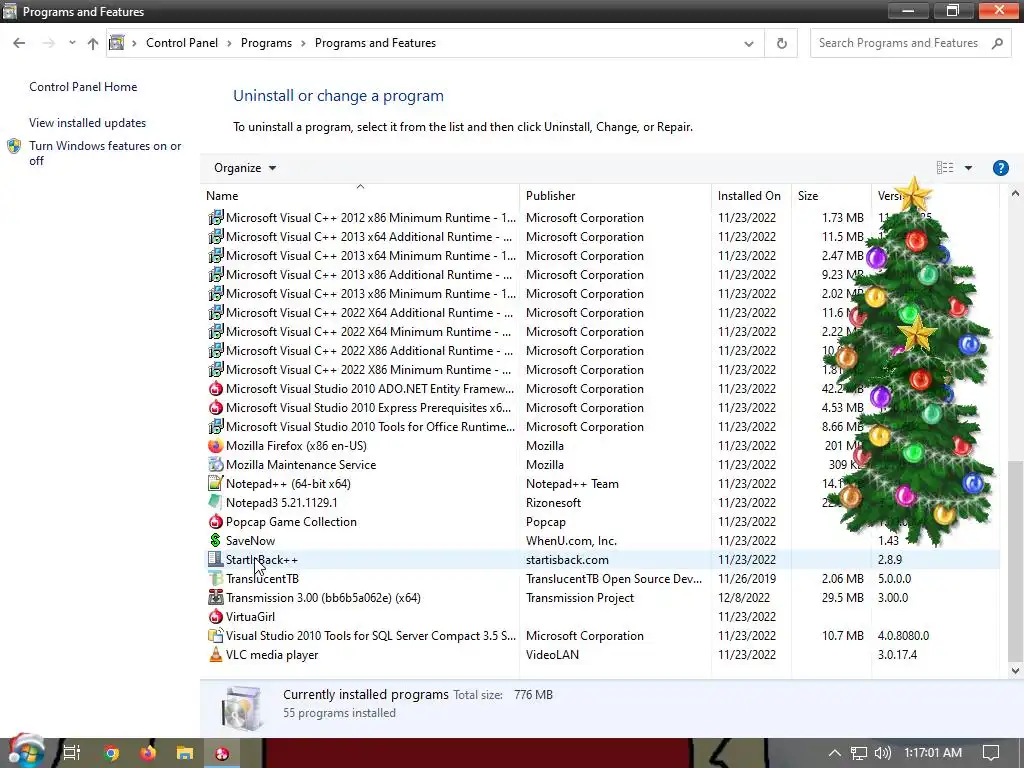Viewport: 1024px width, 768px height.
Task: Sort by the Publisher column header
Action: point(615,195)
